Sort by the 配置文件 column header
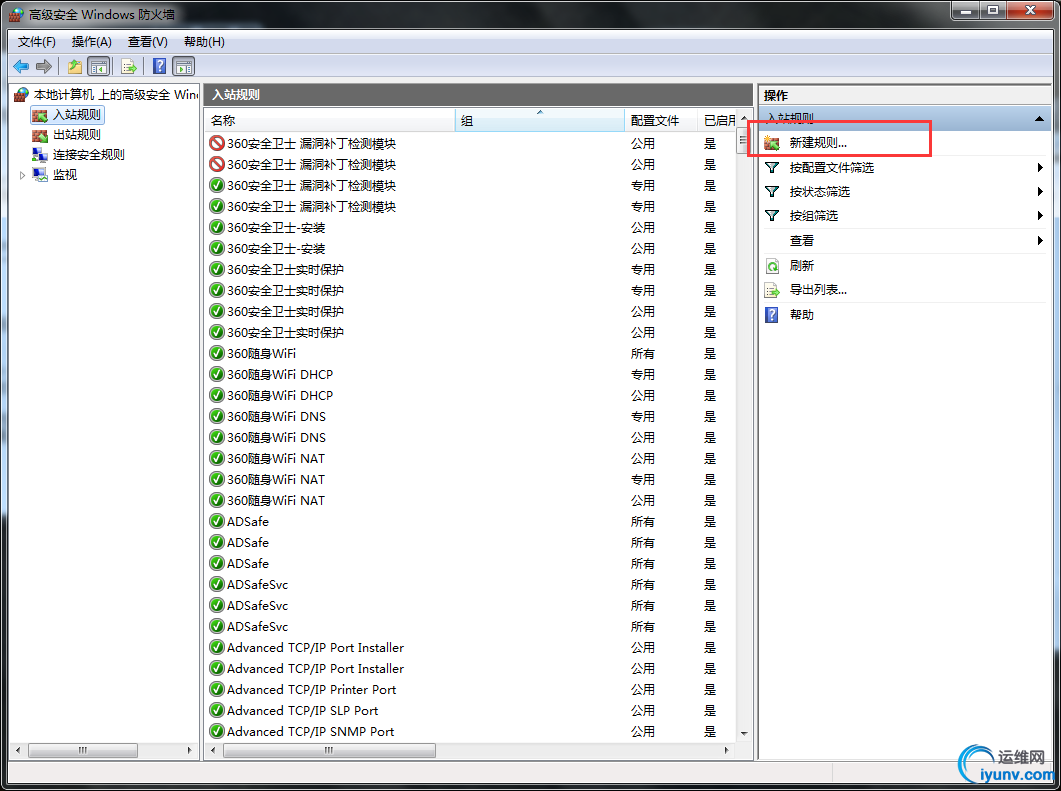The width and height of the screenshot is (1061, 791). pos(661,120)
